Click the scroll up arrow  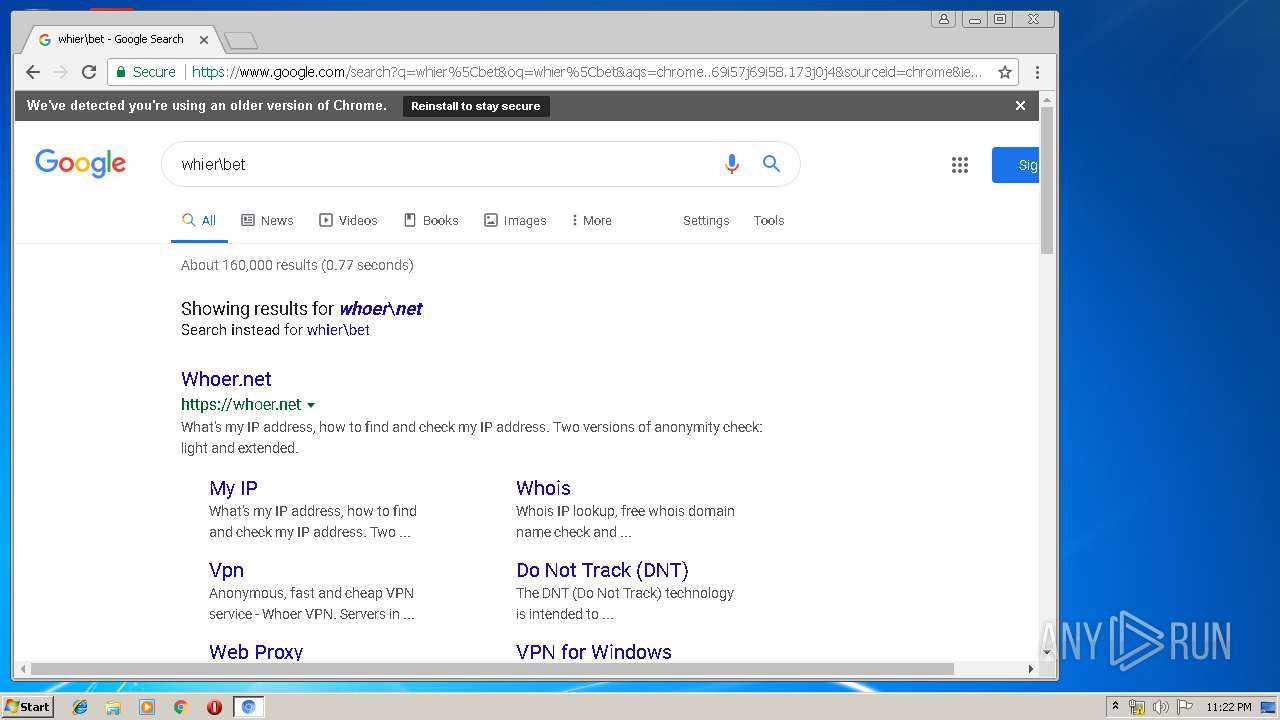pos(1047,99)
